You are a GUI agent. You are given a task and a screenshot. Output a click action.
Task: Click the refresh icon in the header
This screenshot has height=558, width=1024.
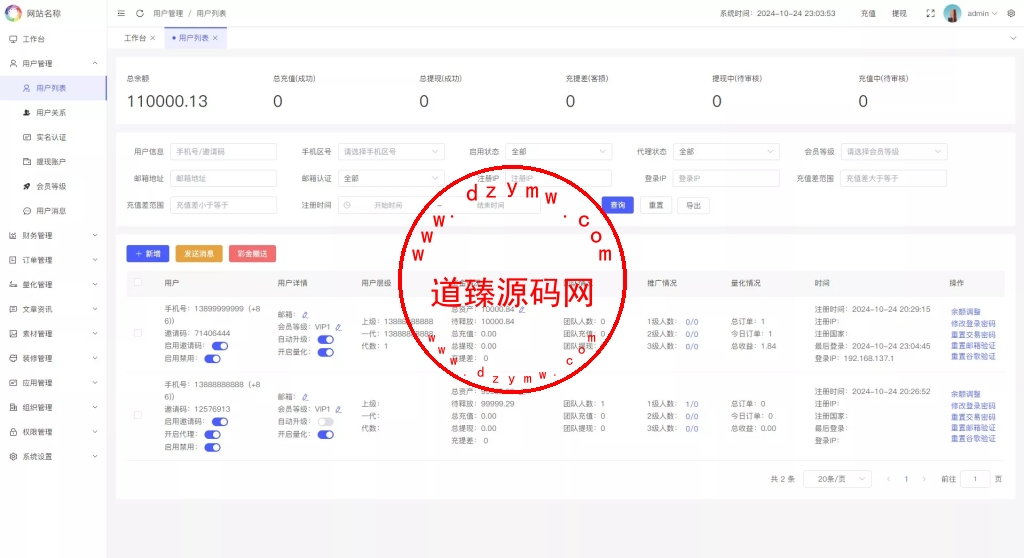click(140, 13)
